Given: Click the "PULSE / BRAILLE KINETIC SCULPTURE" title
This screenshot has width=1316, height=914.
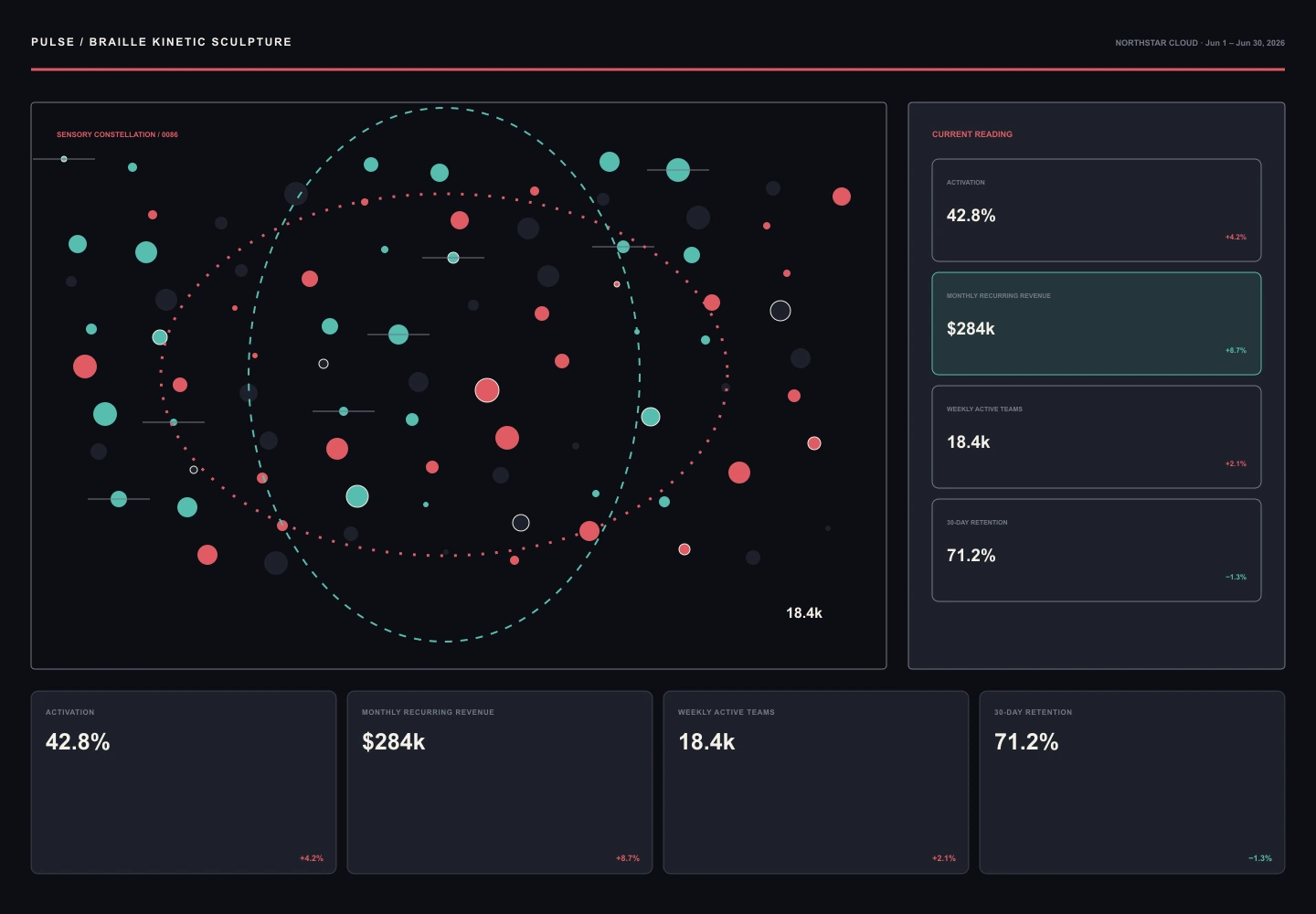Looking at the screenshot, I should (x=162, y=42).
